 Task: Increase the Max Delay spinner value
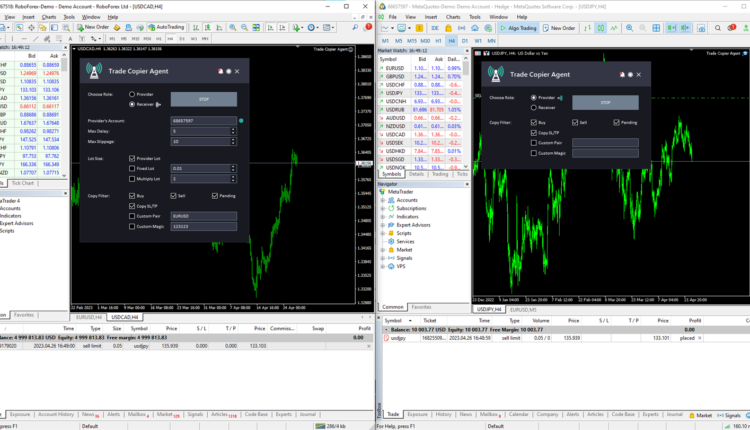231,128
